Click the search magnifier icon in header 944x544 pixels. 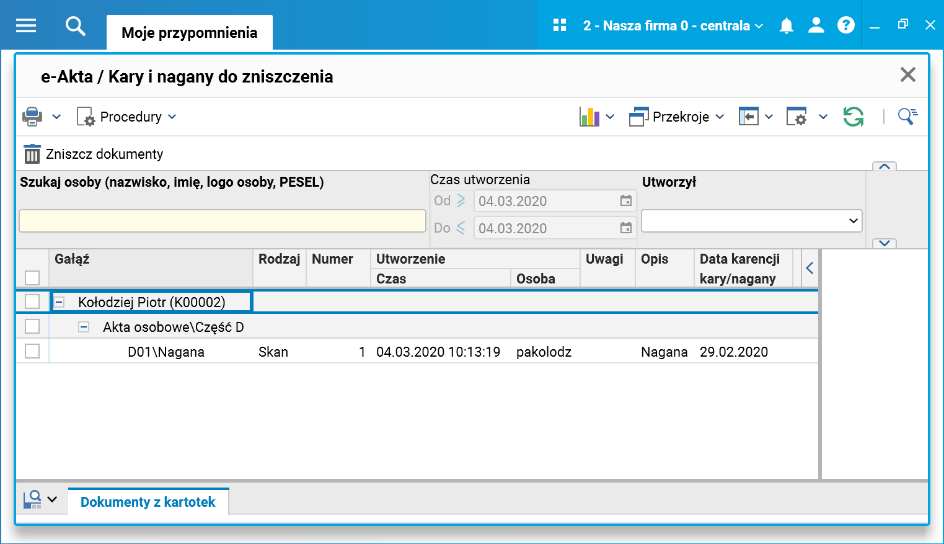click(75, 26)
